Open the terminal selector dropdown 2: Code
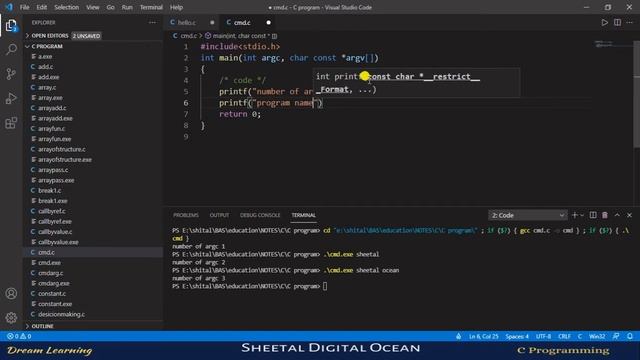 (528, 215)
